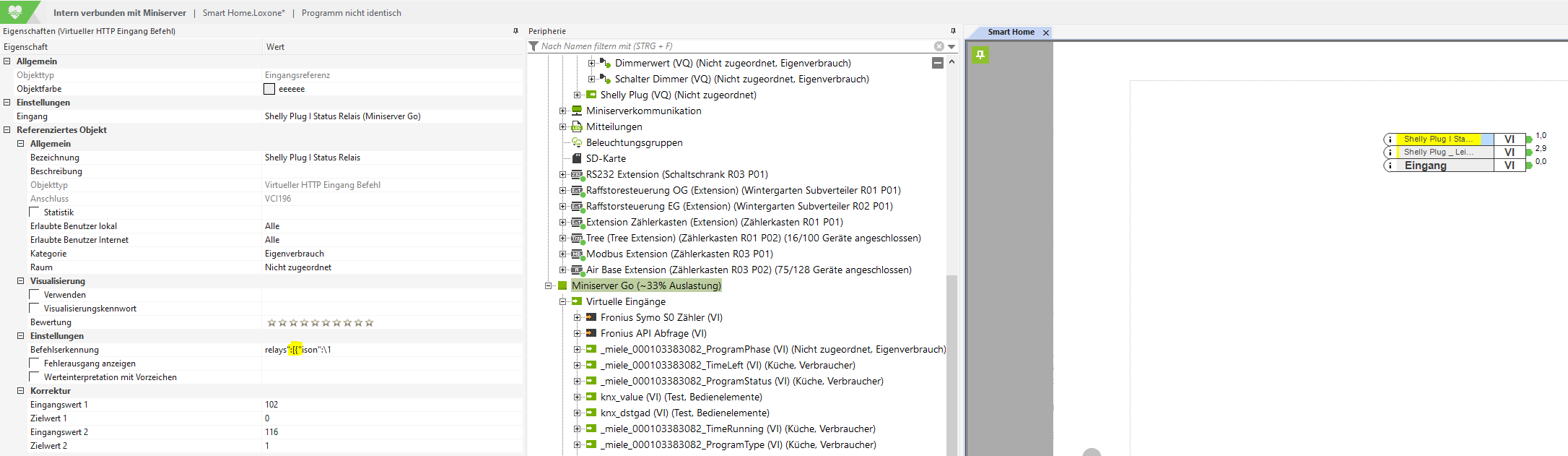Close the Smart Home tab
1568x456 pixels.
(1045, 33)
